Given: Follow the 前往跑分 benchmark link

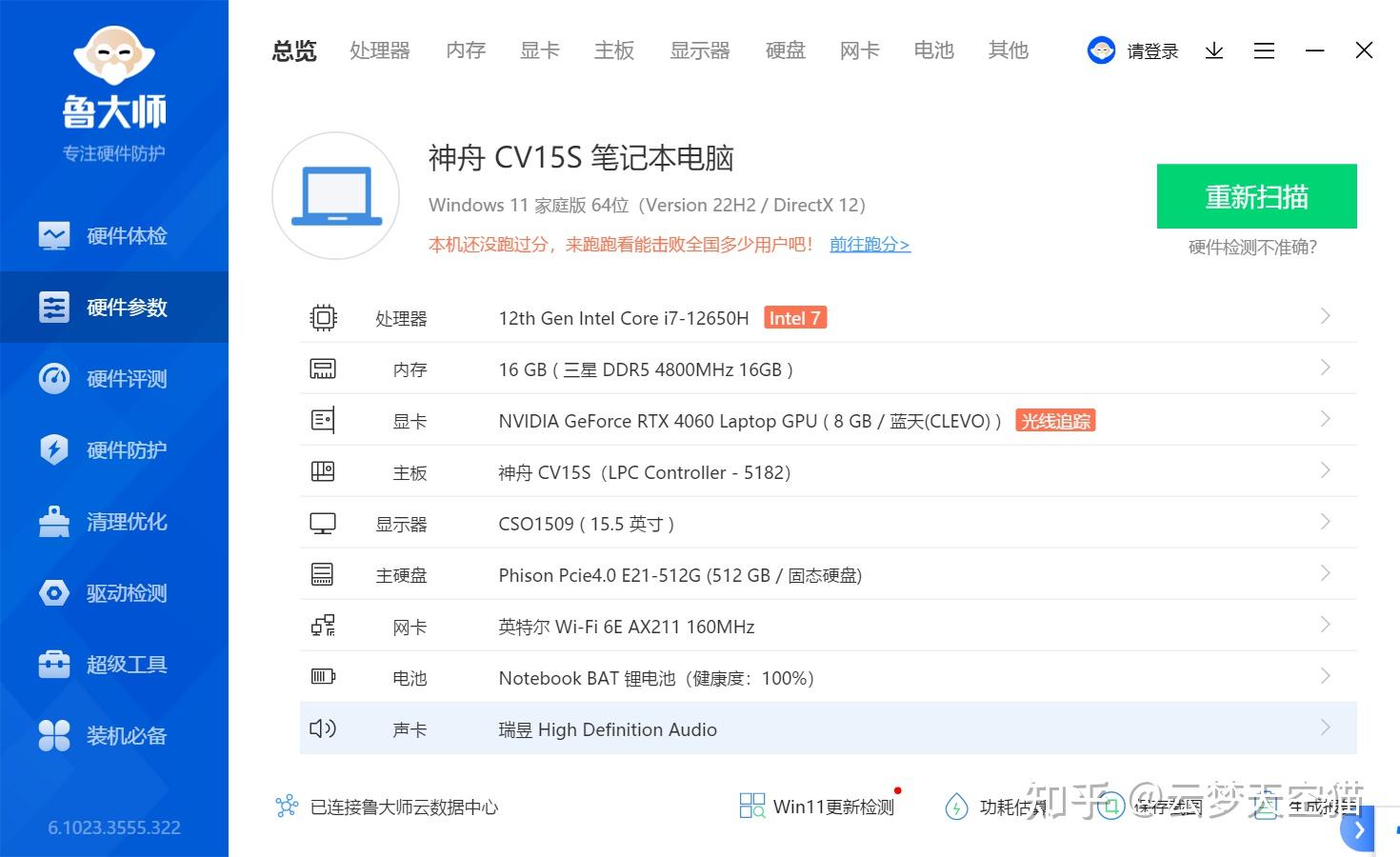Looking at the screenshot, I should [869, 244].
